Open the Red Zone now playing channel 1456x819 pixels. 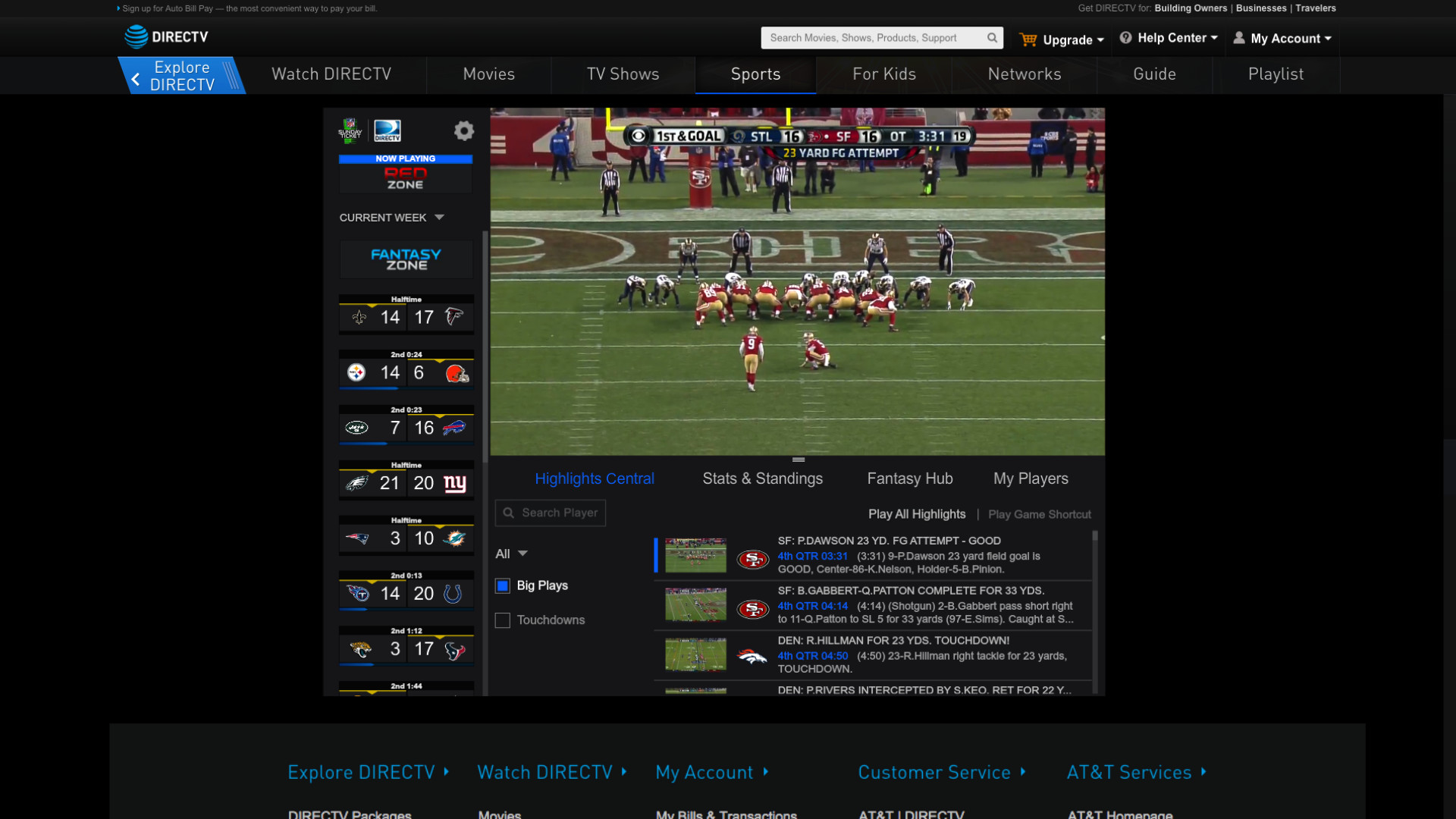(x=406, y=174)
